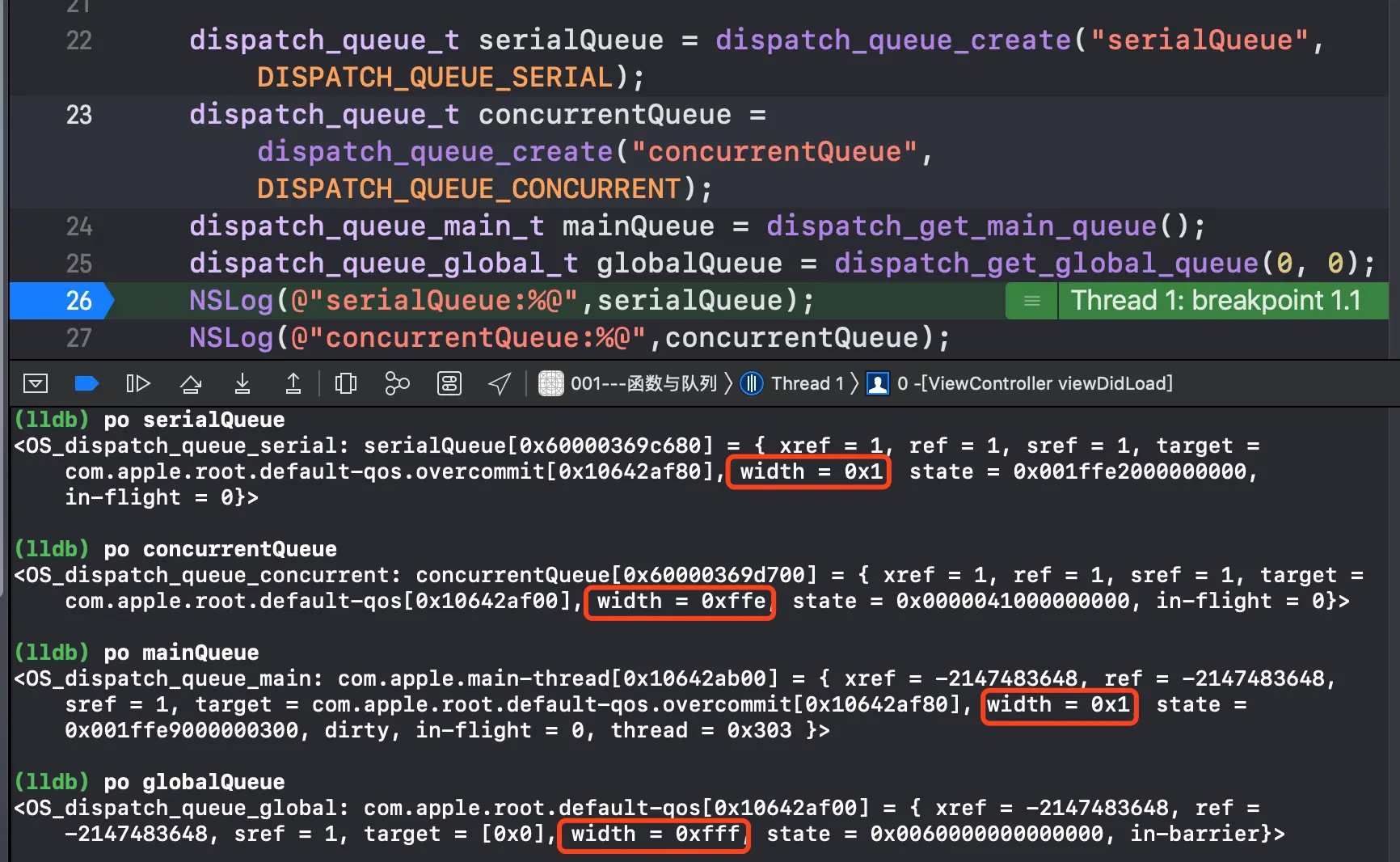Open the environment overrides icon
This screenshot has height=862, width=1400.
449,383
